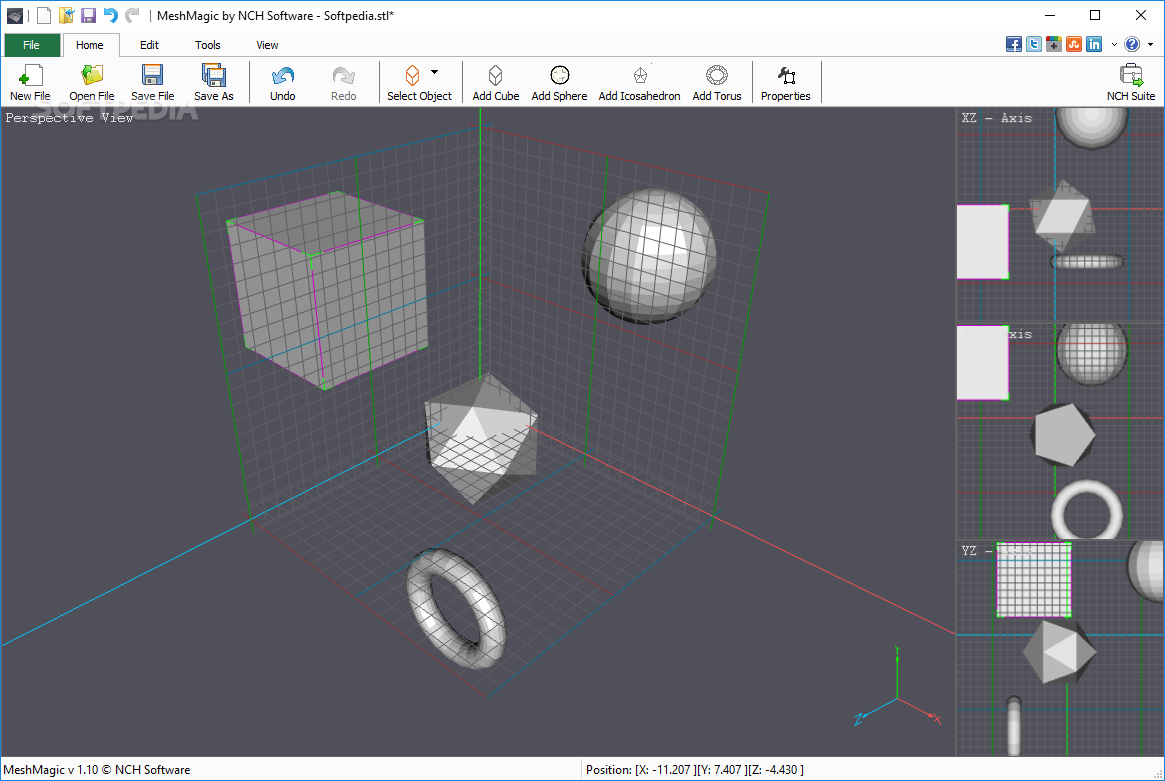
Task: Click the quick access Redo arrow
Action: [132, 15]
